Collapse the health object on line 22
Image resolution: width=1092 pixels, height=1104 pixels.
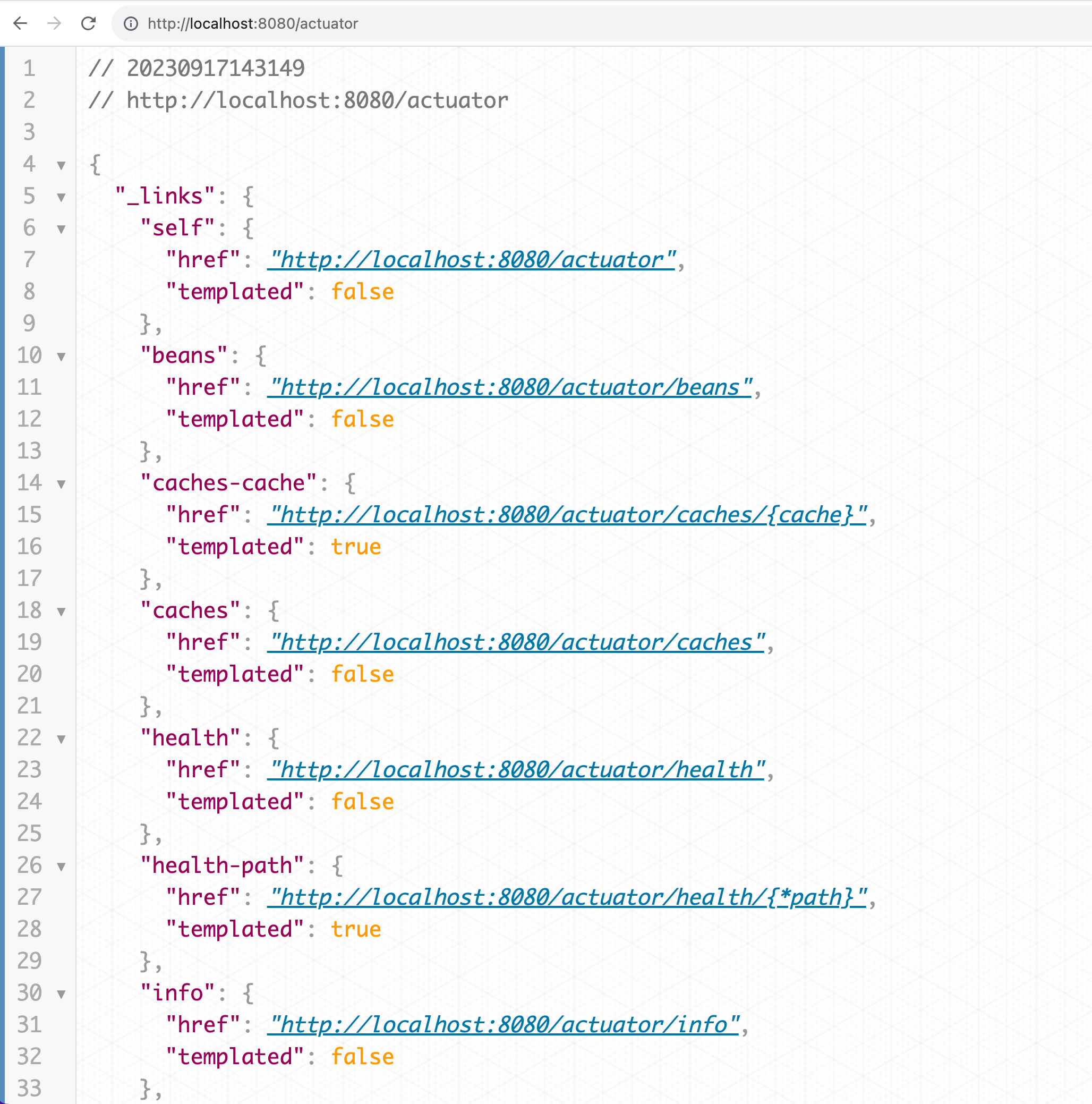[61, 740]
